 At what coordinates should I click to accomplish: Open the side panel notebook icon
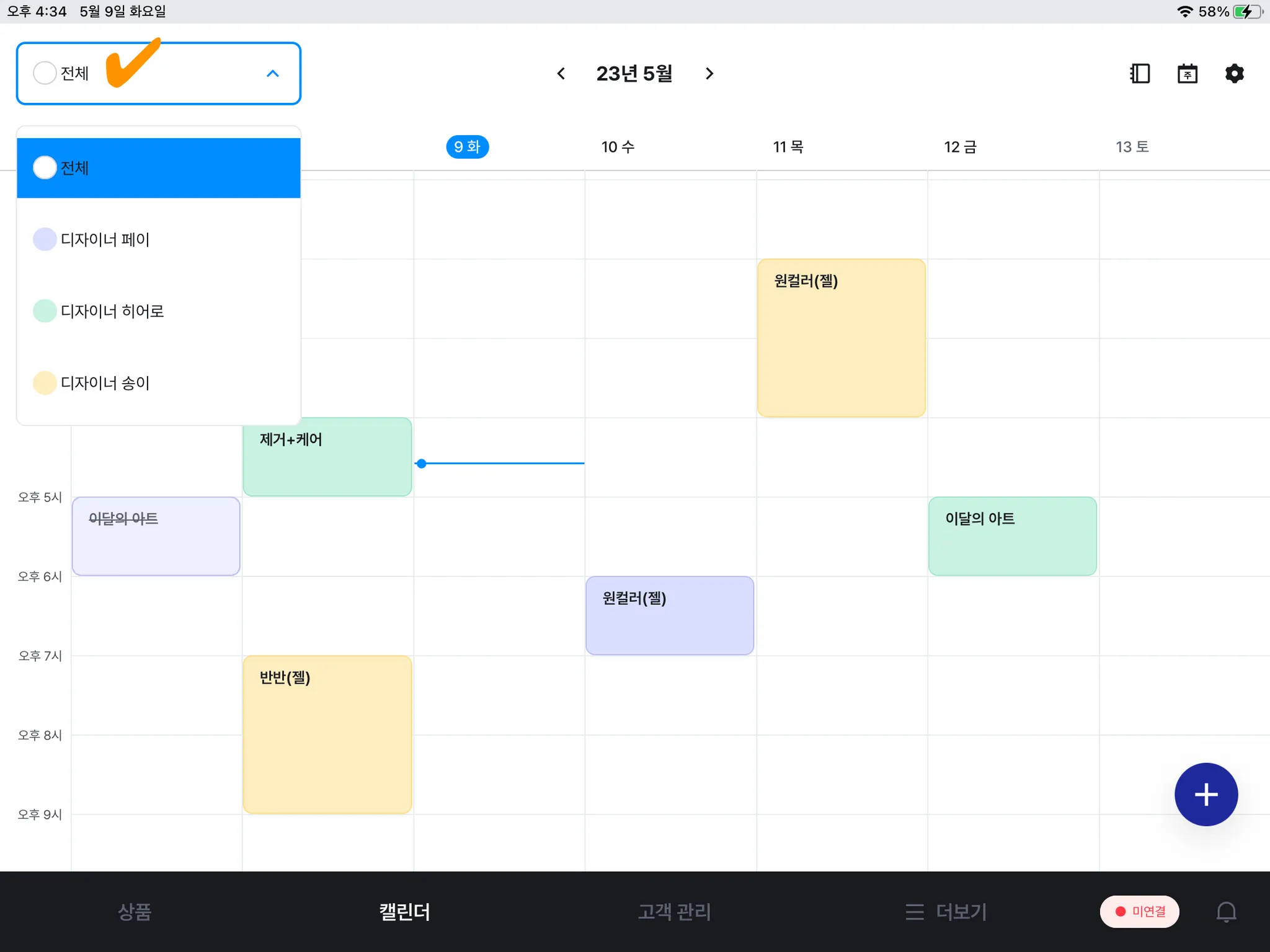[1140, 74]
